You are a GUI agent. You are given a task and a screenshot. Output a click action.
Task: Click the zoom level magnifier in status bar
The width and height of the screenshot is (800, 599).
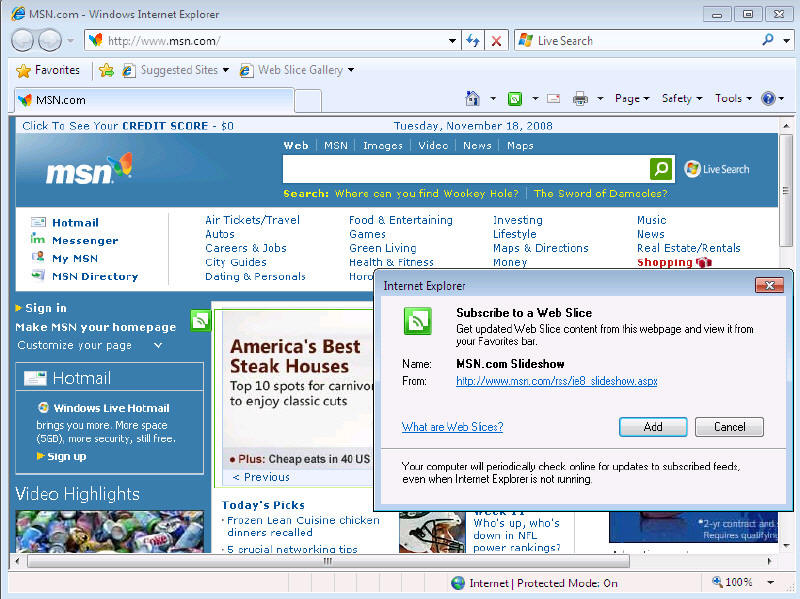pos(717,582)
